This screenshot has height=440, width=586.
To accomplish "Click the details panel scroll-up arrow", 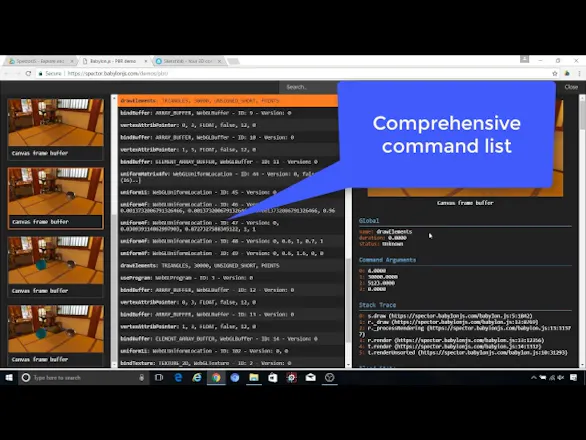I will click(582, 98).
